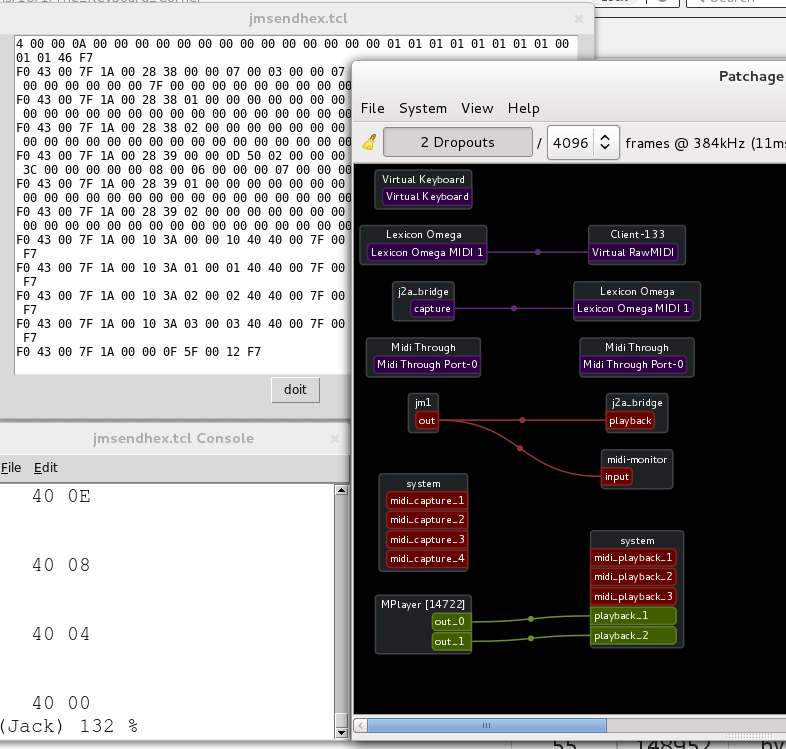Click the Client-133 module title
The width and height of the screenshot is (786, 749).
click(637, 234)
